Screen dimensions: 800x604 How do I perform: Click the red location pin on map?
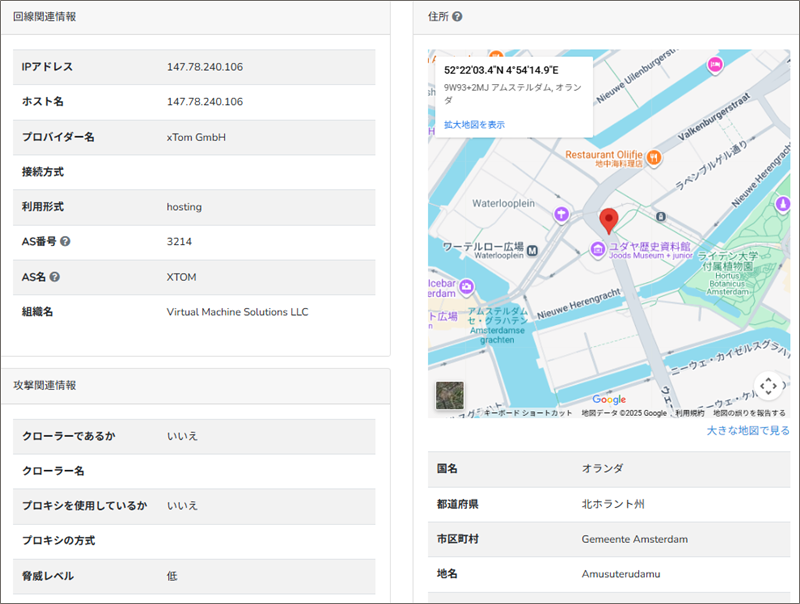(x=609, y=221)
